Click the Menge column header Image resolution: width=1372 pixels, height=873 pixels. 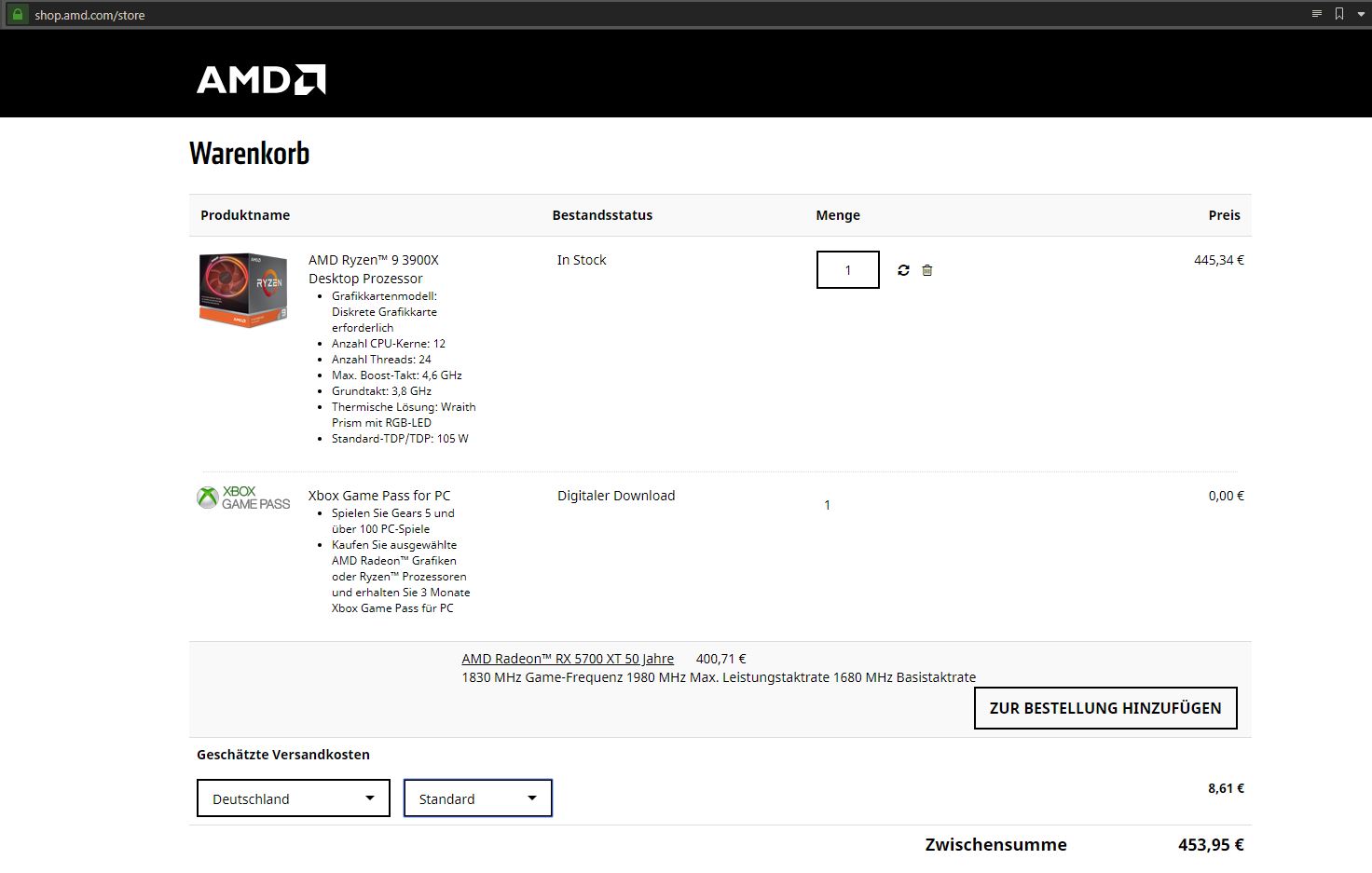click(838, 215)
